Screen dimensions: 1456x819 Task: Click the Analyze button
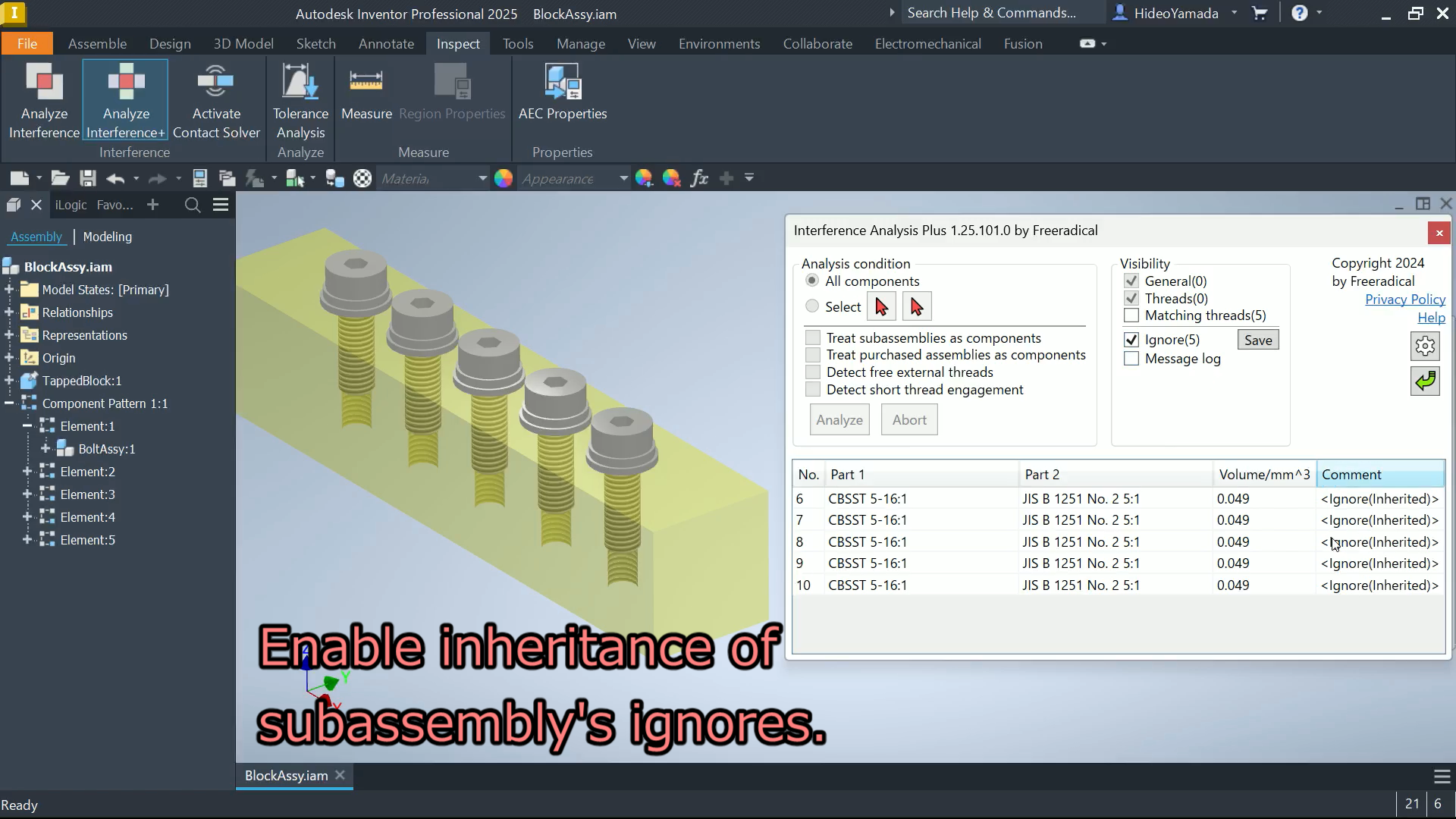pos(839,420)
